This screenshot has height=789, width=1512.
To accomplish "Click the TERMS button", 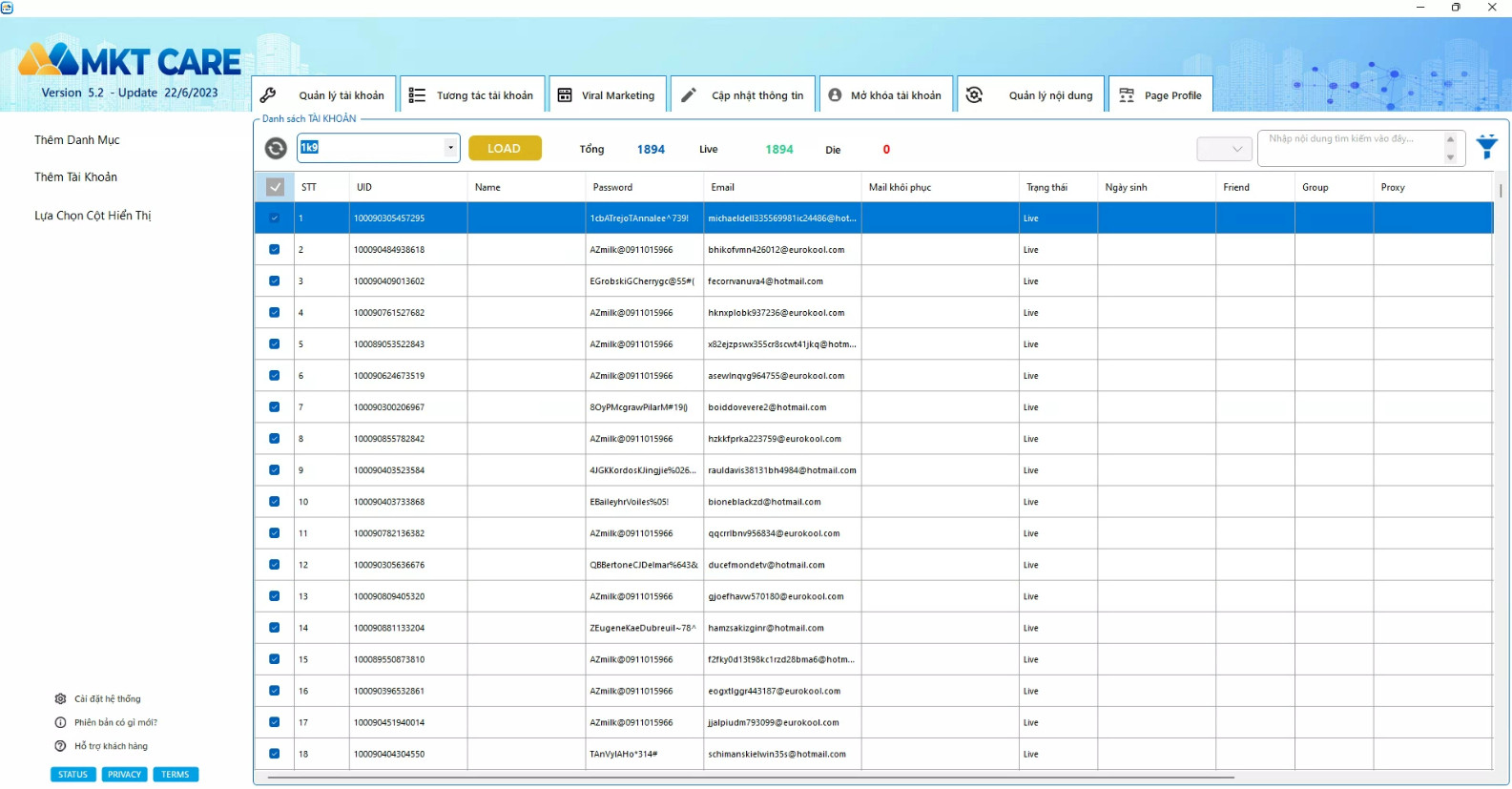I will 176,775.
